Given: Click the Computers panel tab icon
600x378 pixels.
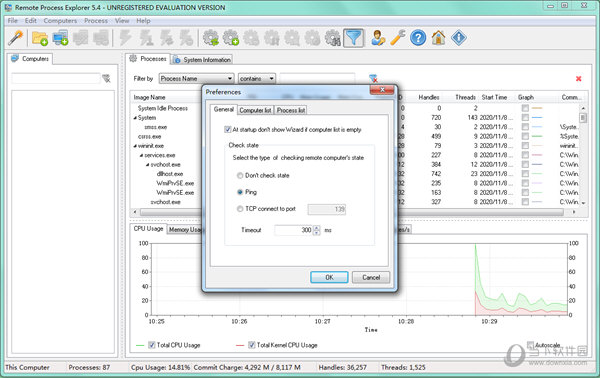Looking at the screenshot, I should click(x=15, y=59).
